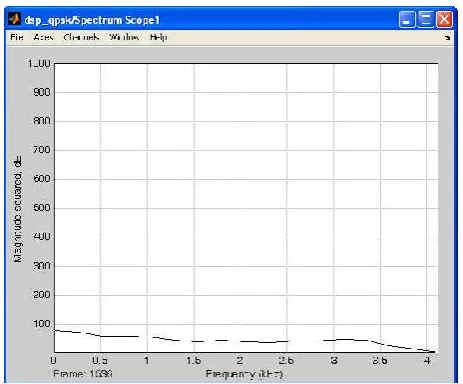Viewport: 463px width, 384px height.
Task: Click the dock arrow at menu bar right
Action: pyautogui.click(x=447, y=38)
